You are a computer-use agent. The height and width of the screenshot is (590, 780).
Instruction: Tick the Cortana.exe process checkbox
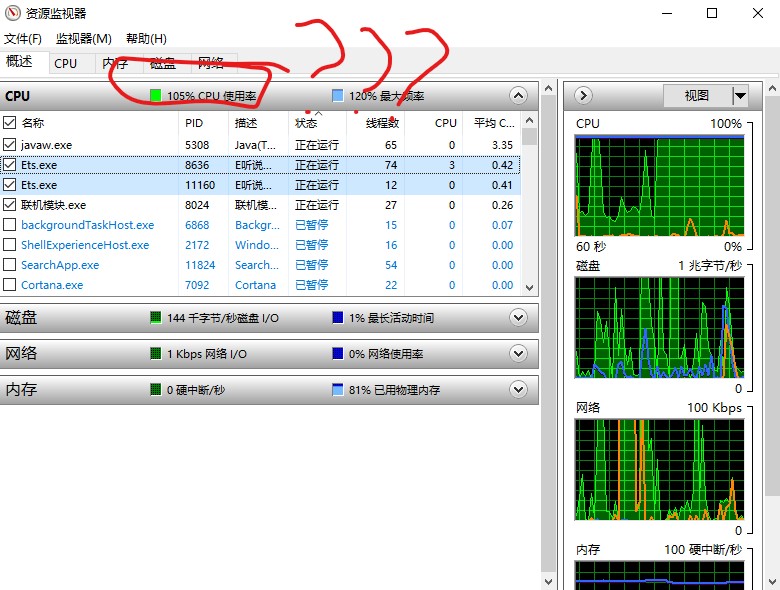point(10,285)
